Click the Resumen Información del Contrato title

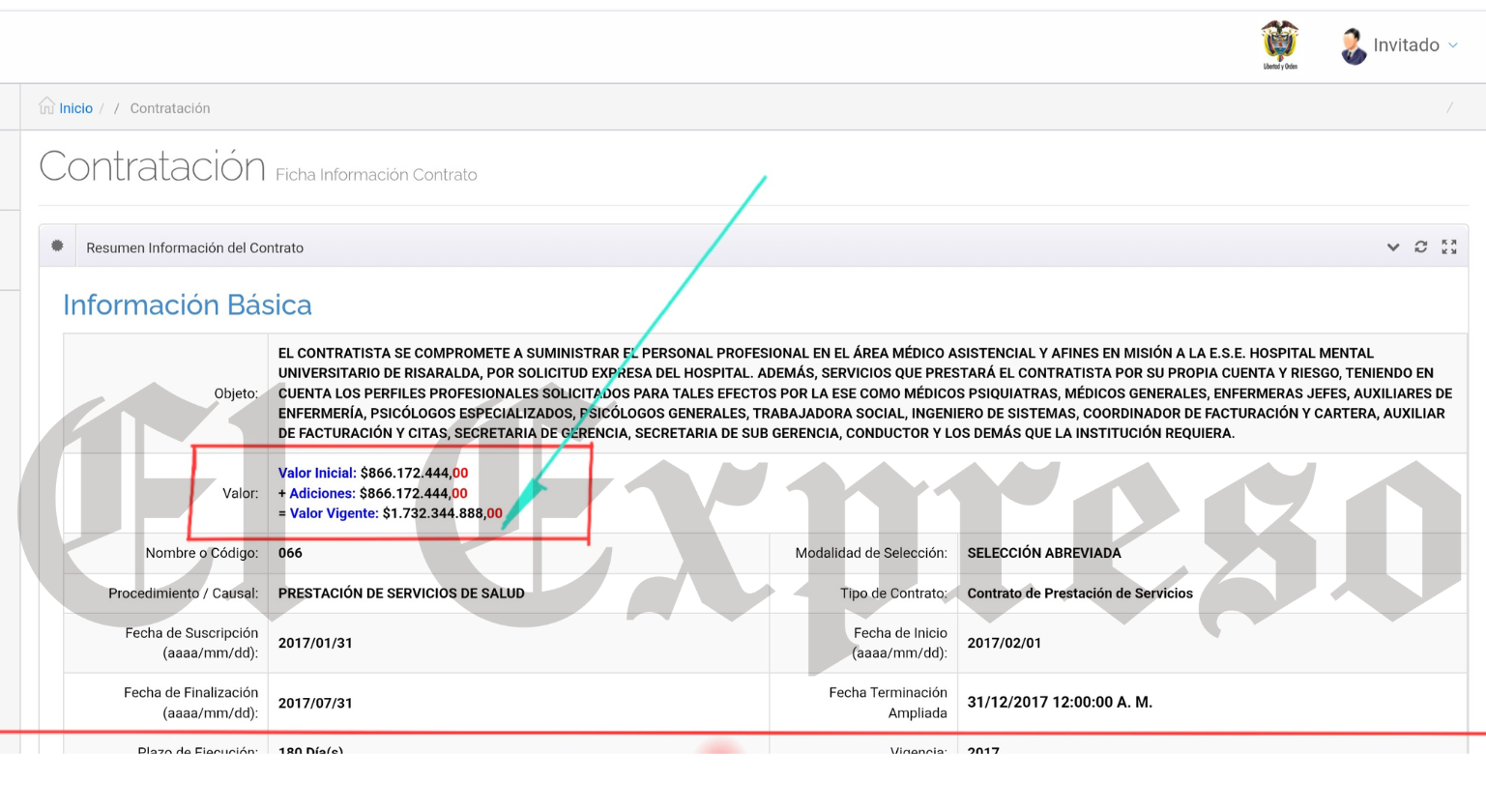coord(194,248)
